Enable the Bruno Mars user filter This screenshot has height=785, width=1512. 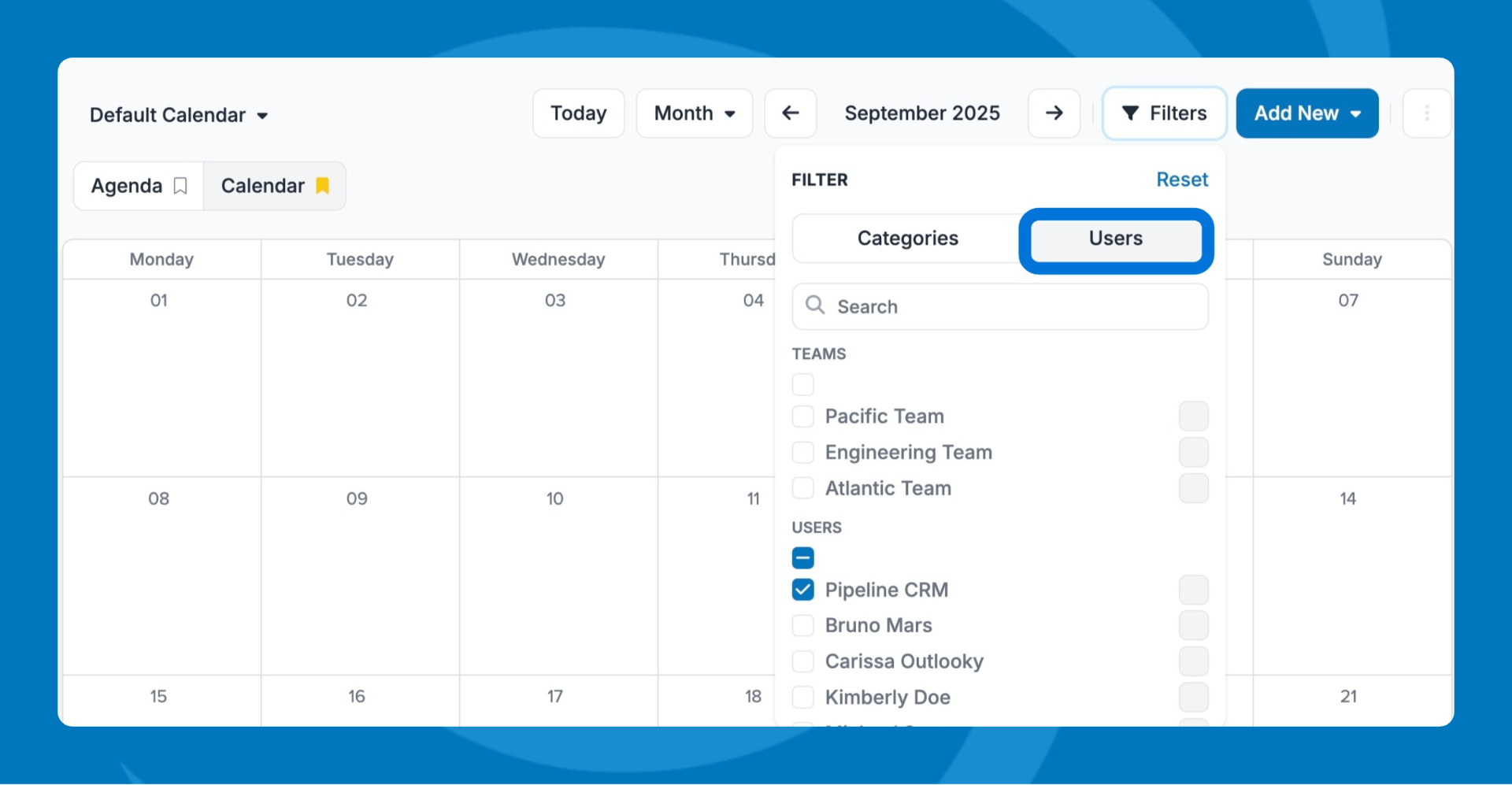click(802, 626)
